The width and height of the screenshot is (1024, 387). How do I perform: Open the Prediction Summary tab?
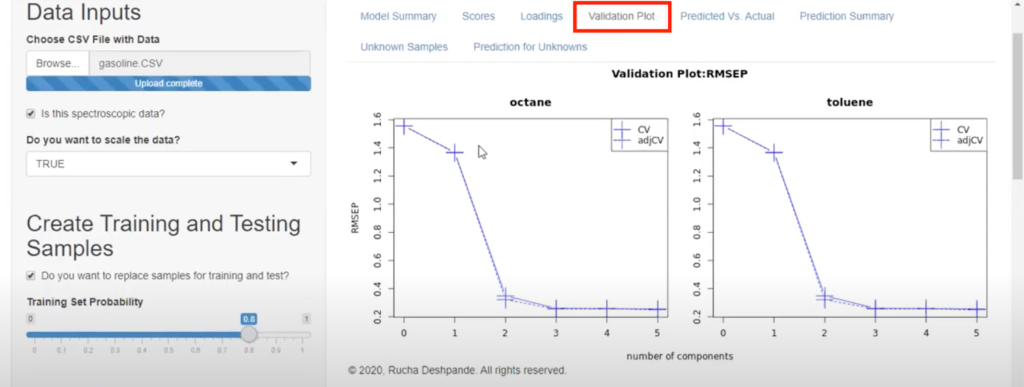[846, 16]
